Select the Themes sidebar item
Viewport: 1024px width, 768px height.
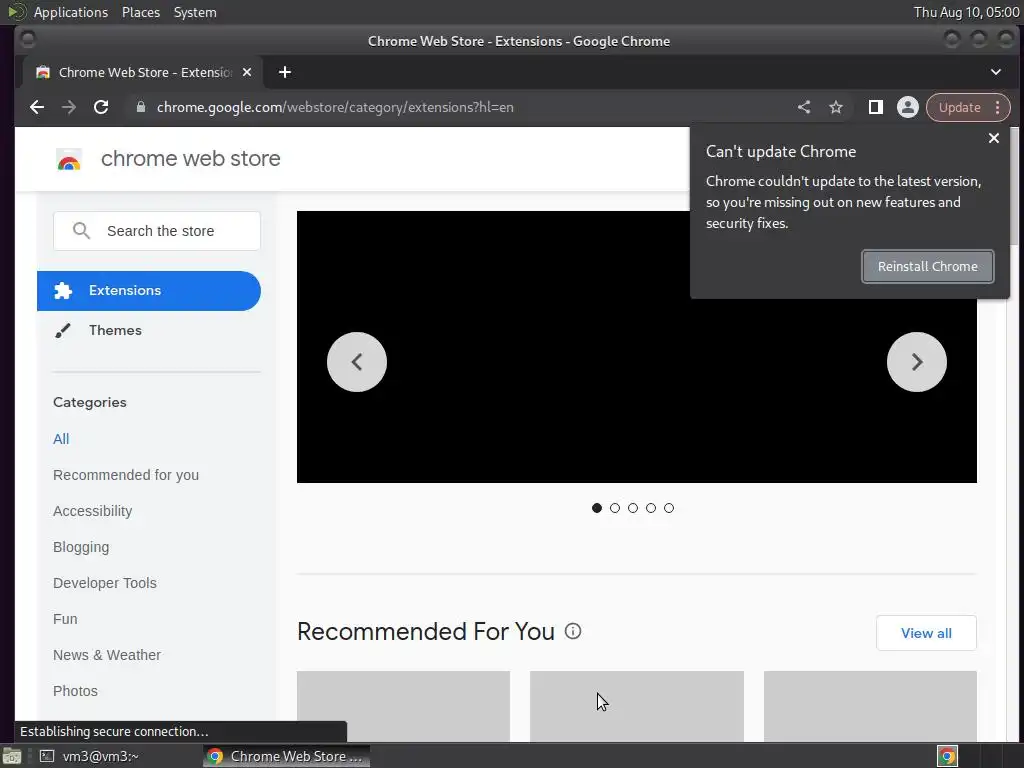(149, 330)
